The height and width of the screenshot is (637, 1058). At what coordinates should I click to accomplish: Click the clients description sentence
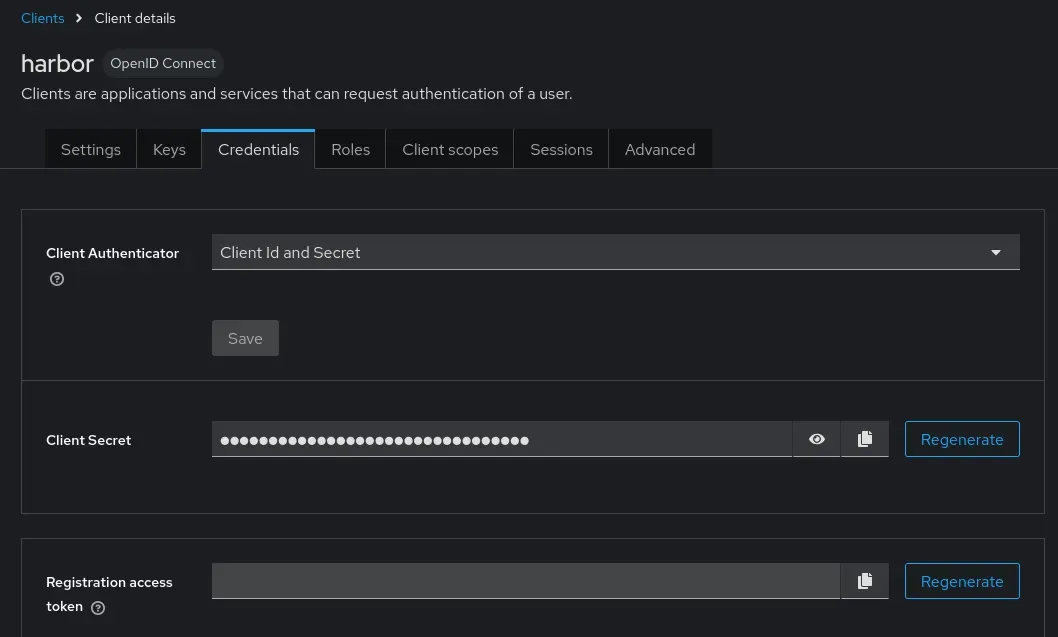[x=296, y=94]
